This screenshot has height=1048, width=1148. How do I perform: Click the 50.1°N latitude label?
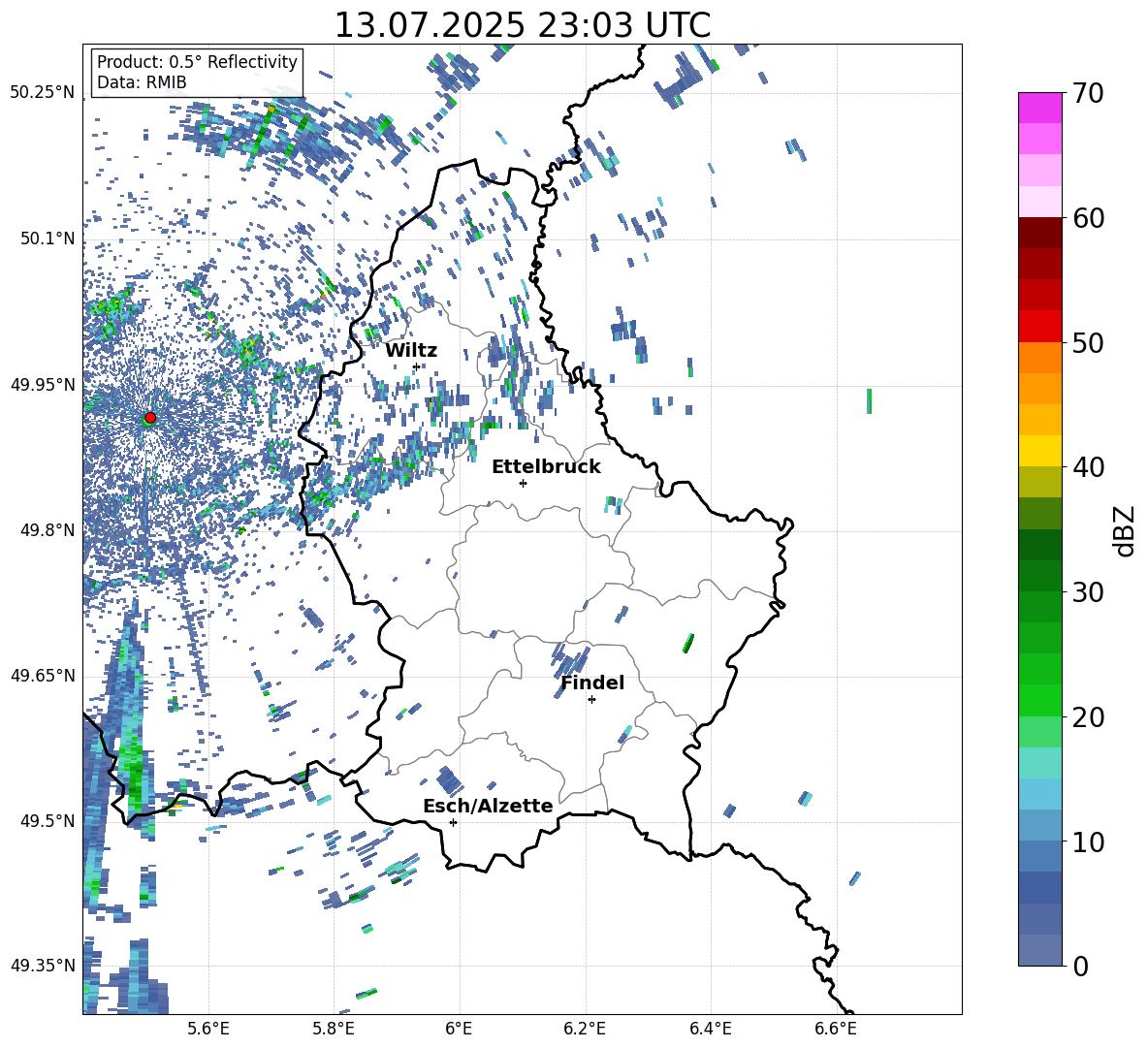[47, 238]
